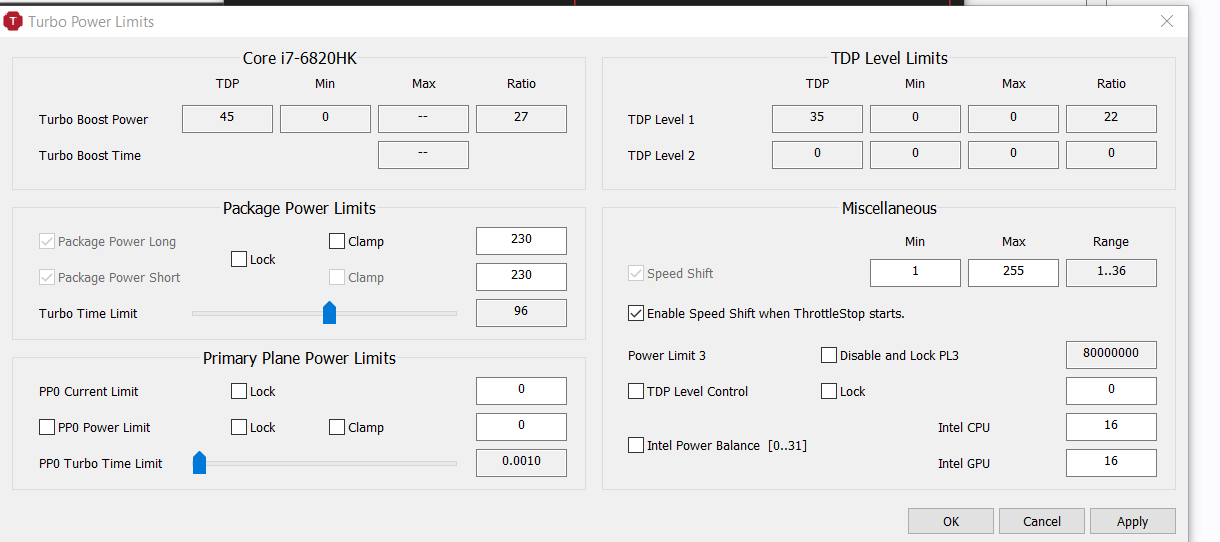Click Turbo Boost Power TDP value 45
Screen dimensions: 1220x542
point(227,118)
